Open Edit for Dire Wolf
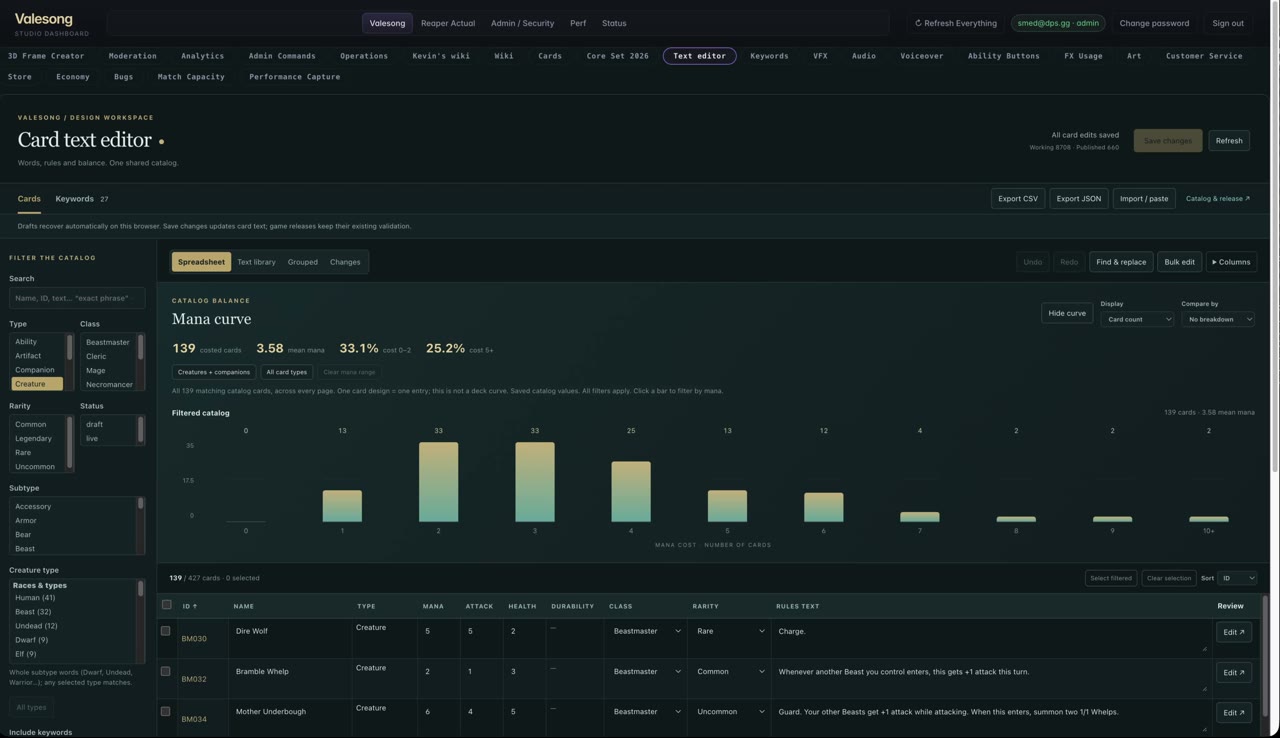The width and height of the screenshot is (1280, 738). click(x=1234, y=632)
